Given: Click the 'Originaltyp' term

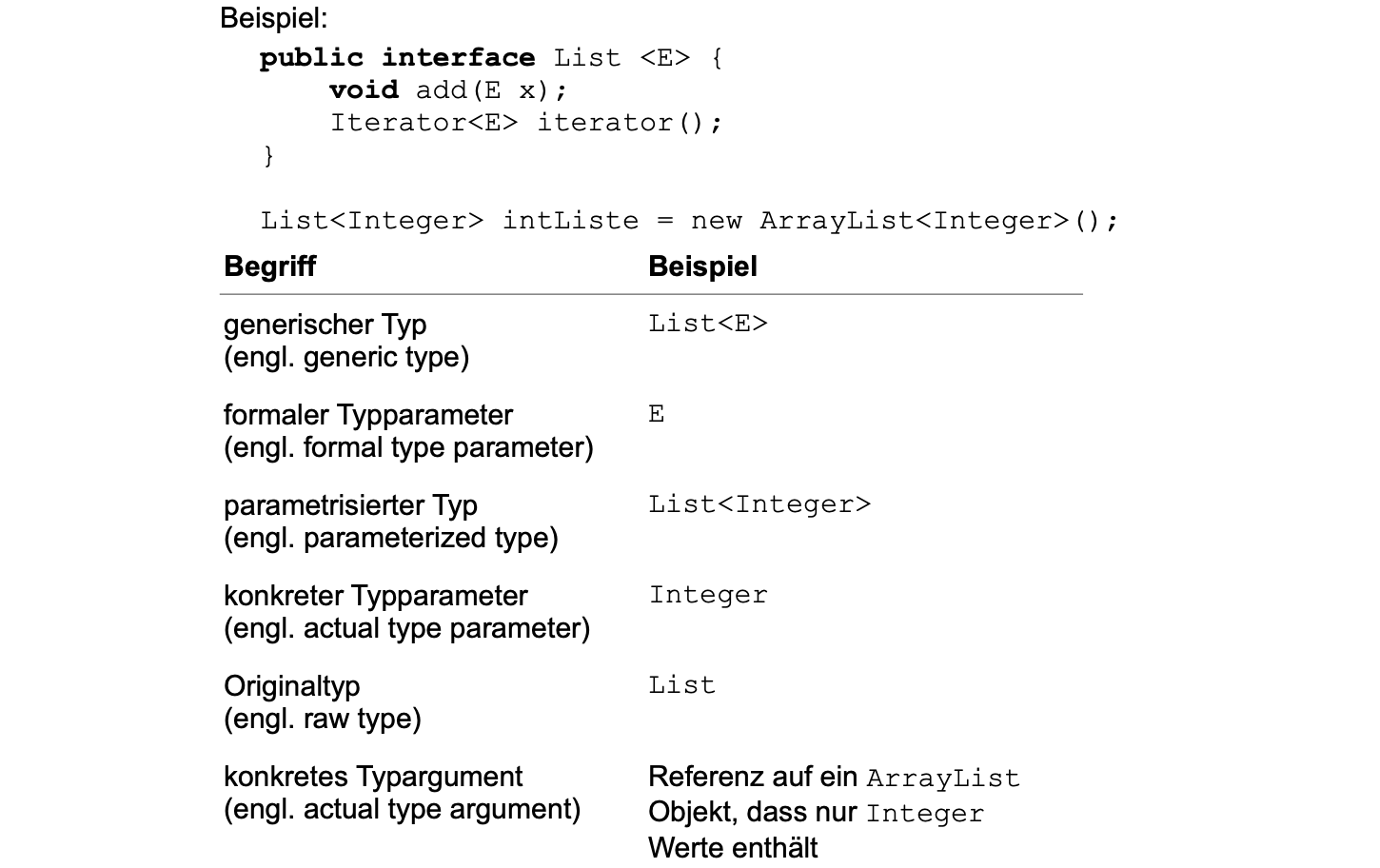Looking at the screenshot, I should pos(291,686).
